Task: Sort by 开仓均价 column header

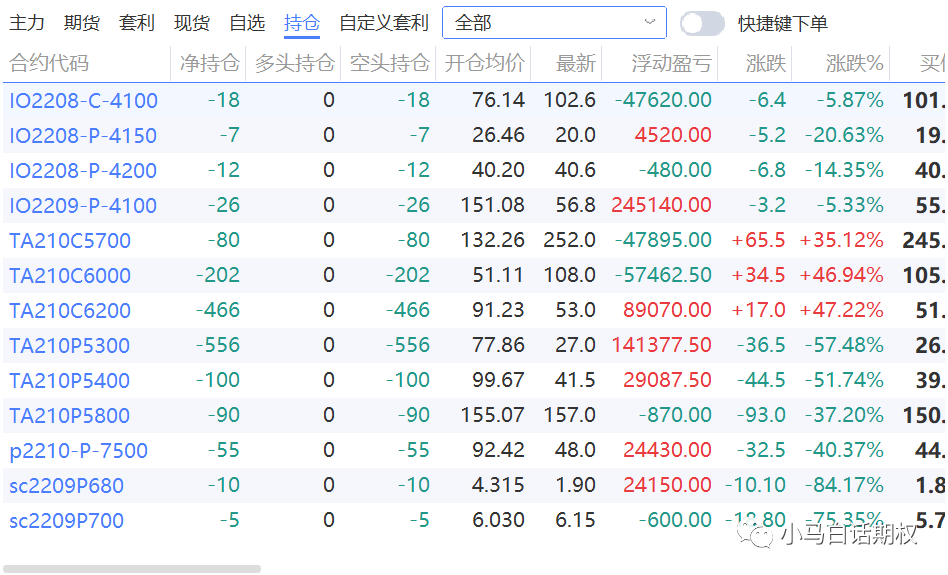Action: (x=485, y=64)
